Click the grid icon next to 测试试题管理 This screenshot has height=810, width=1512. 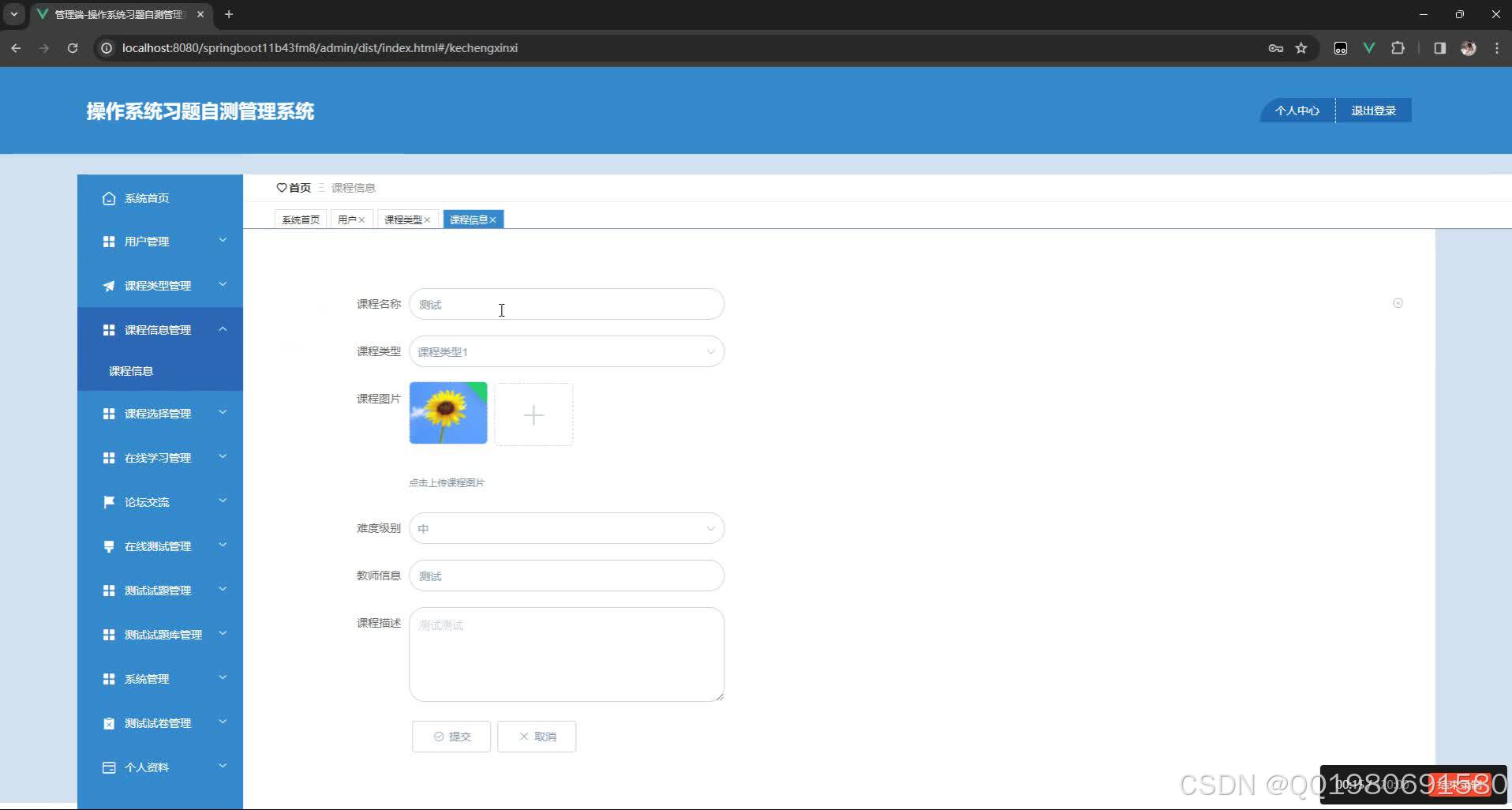109,591
